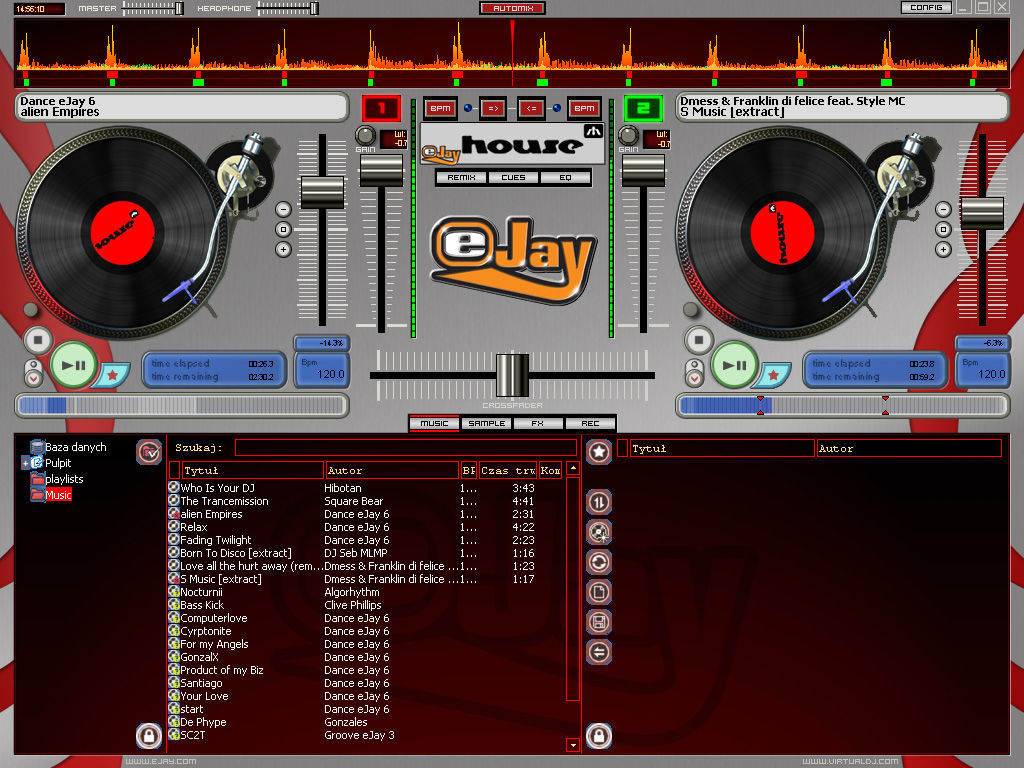
Task: Select playlists folder in tree
Action: click(64, 479)
